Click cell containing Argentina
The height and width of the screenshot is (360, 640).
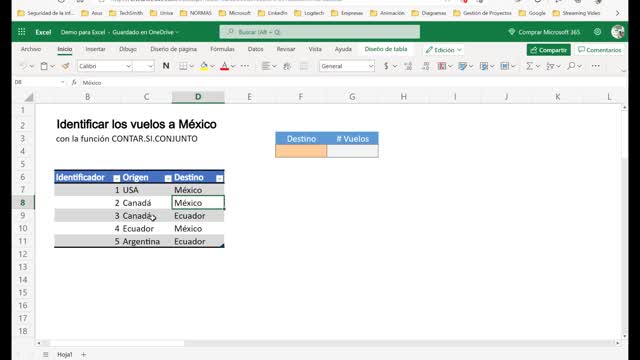coord(146,241)
